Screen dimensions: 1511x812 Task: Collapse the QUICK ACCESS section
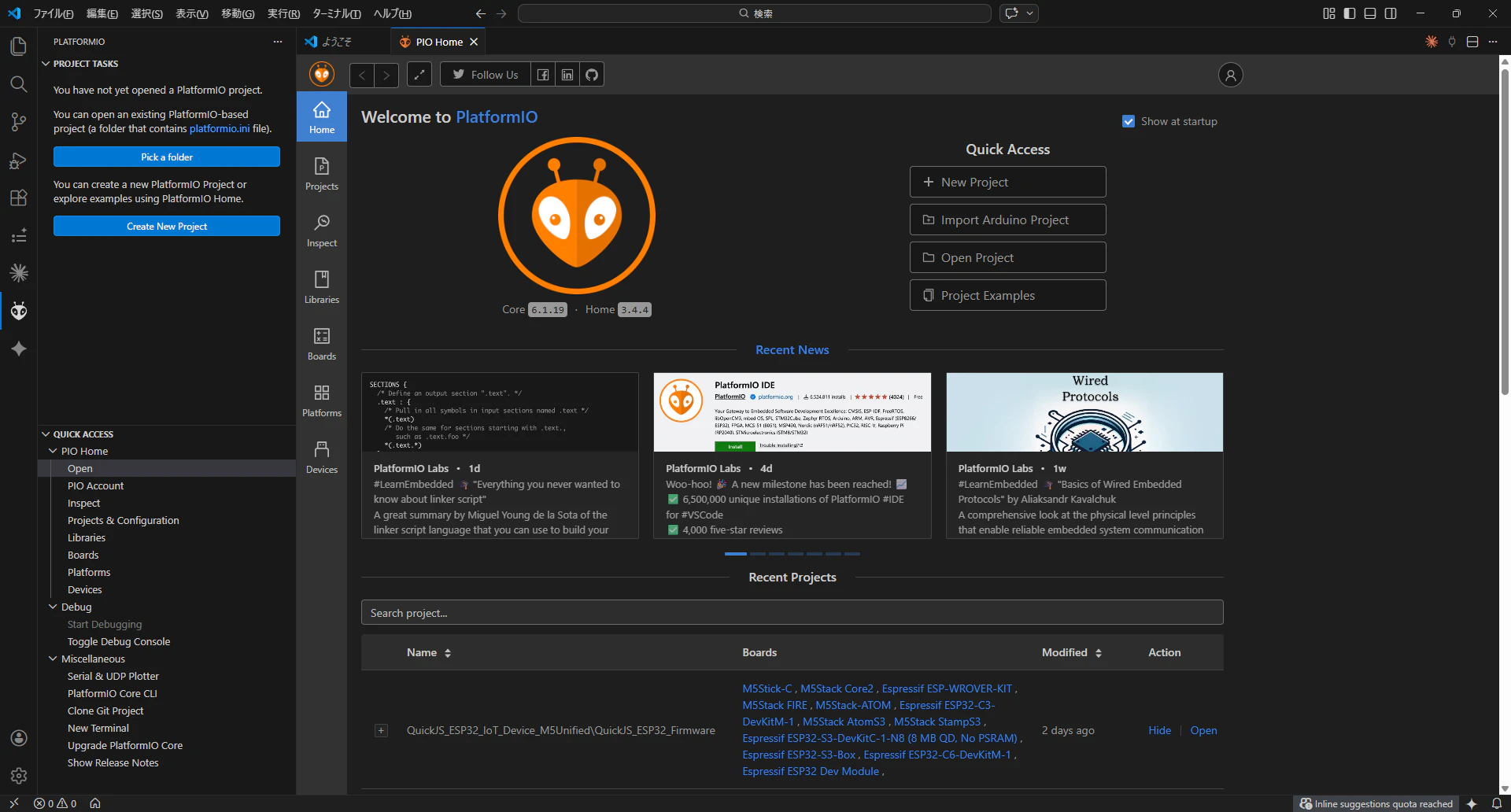click(x=46, y=434)
